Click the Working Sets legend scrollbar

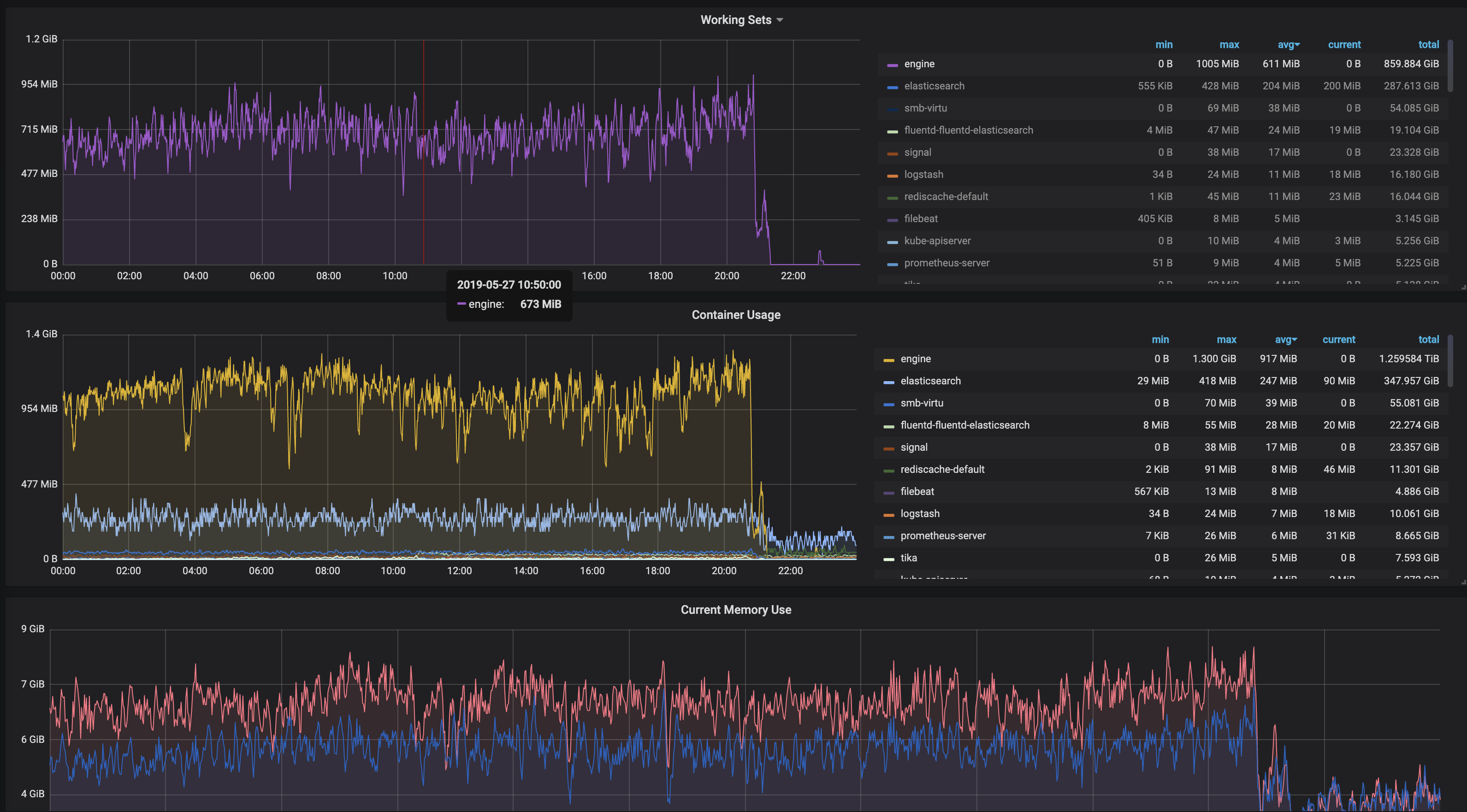[x=1450, y=65]
